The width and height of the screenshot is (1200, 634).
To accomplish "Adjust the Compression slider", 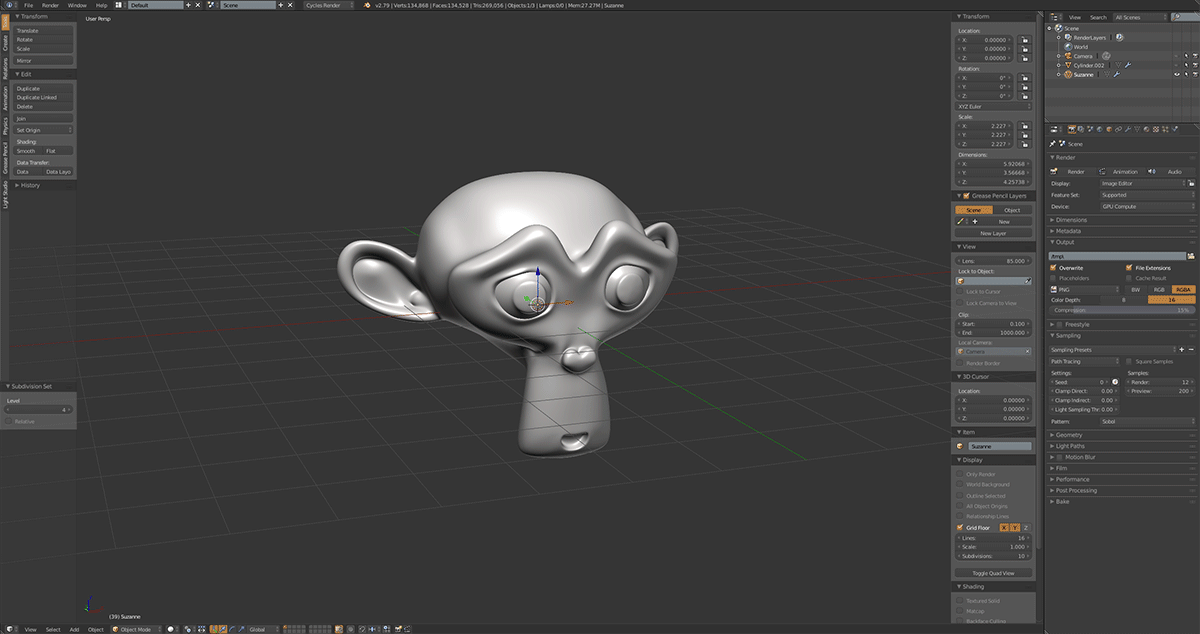I will (1122, 310).
